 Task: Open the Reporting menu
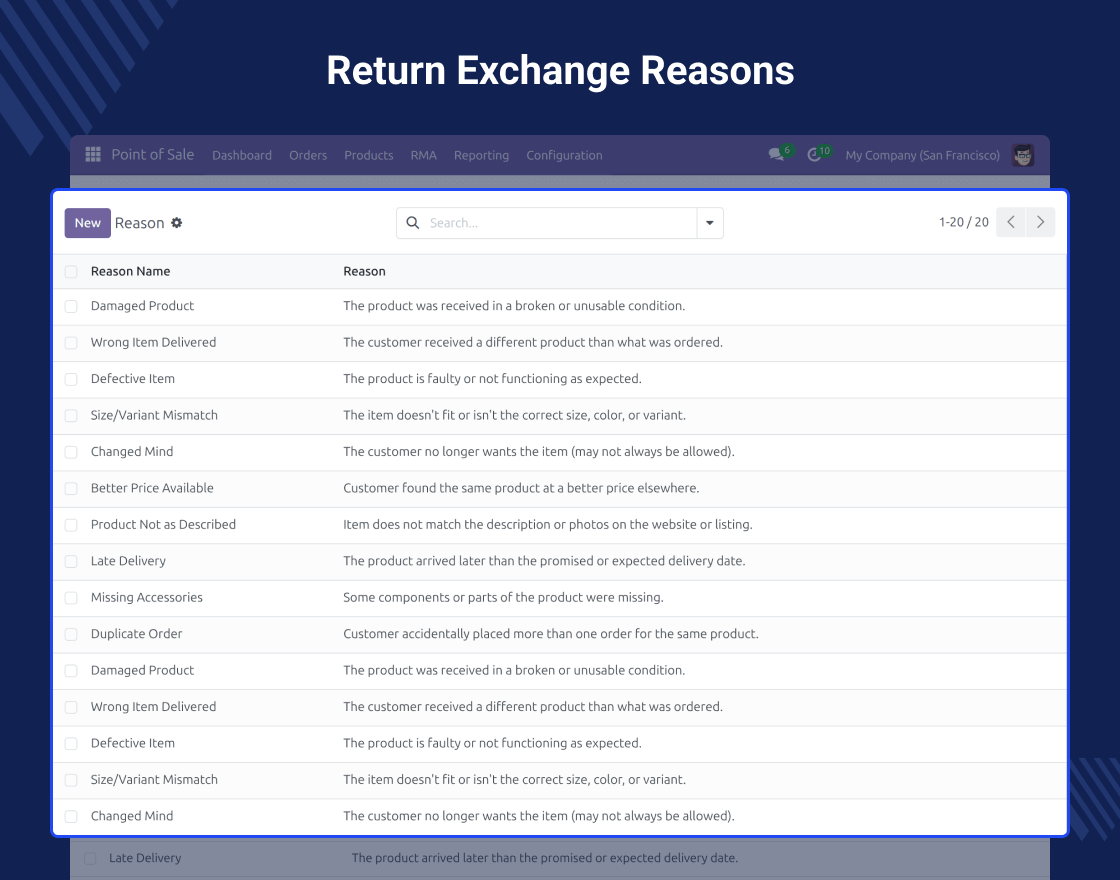click(x=481, y=155)
